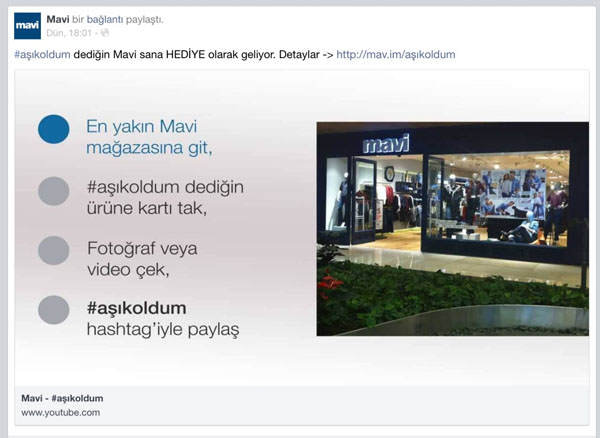Select gray circle beside "Fotoğraf veya video çek"

53,250
